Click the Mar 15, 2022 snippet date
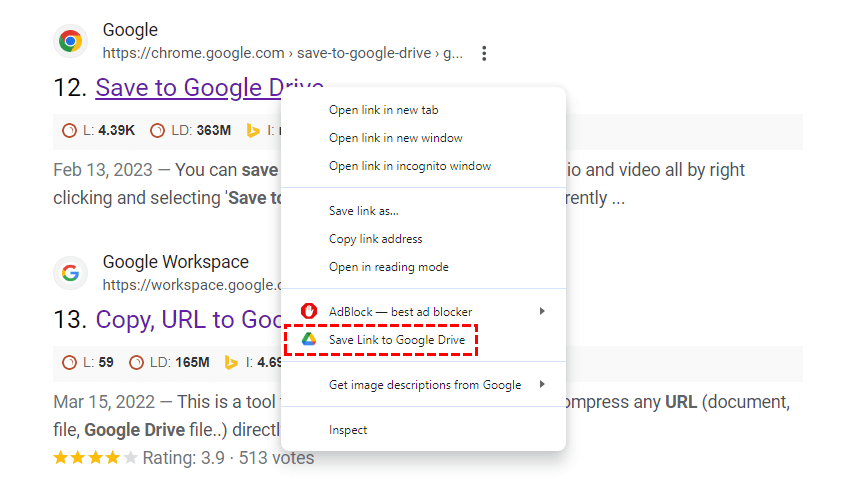Screen dimensions: 856x479 104,402
